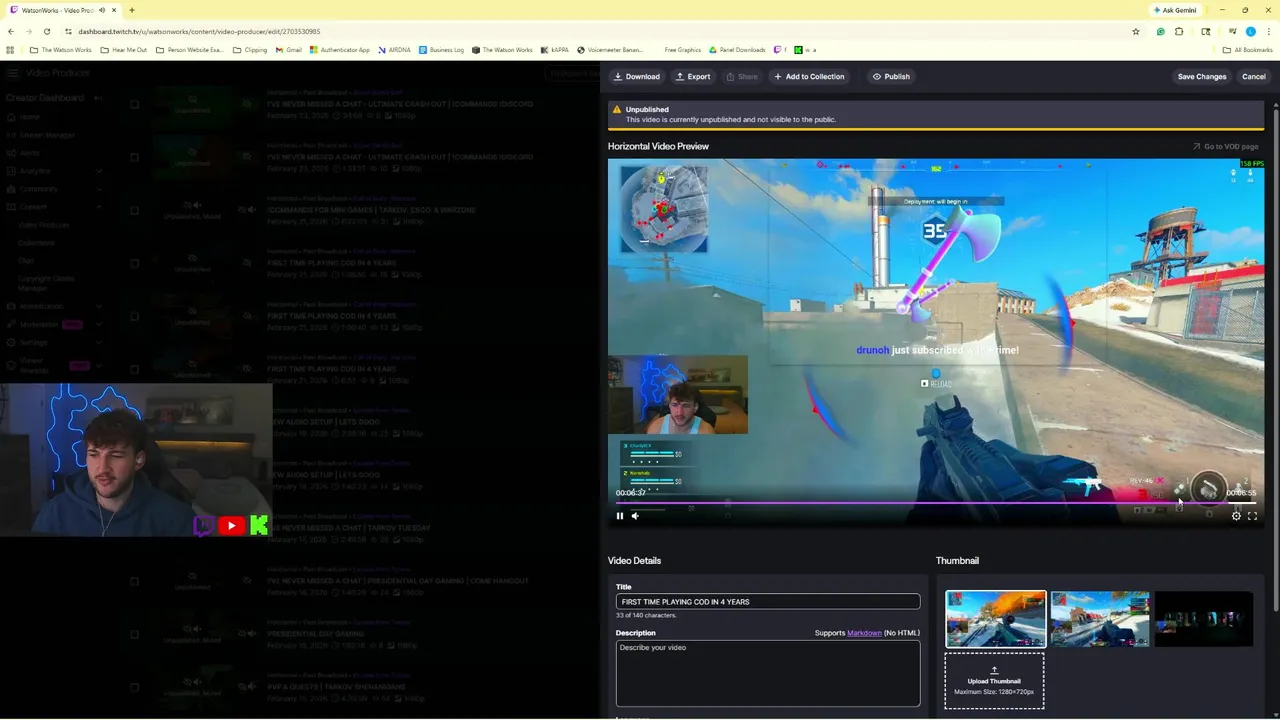Select the first thumbnail with orange sky

click(996, 619)
